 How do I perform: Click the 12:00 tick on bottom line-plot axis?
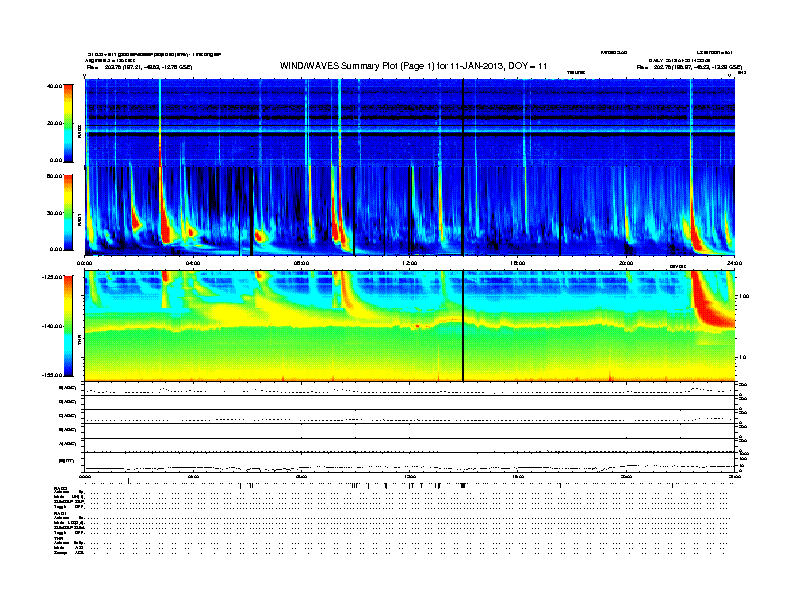[x=410, y=476]
